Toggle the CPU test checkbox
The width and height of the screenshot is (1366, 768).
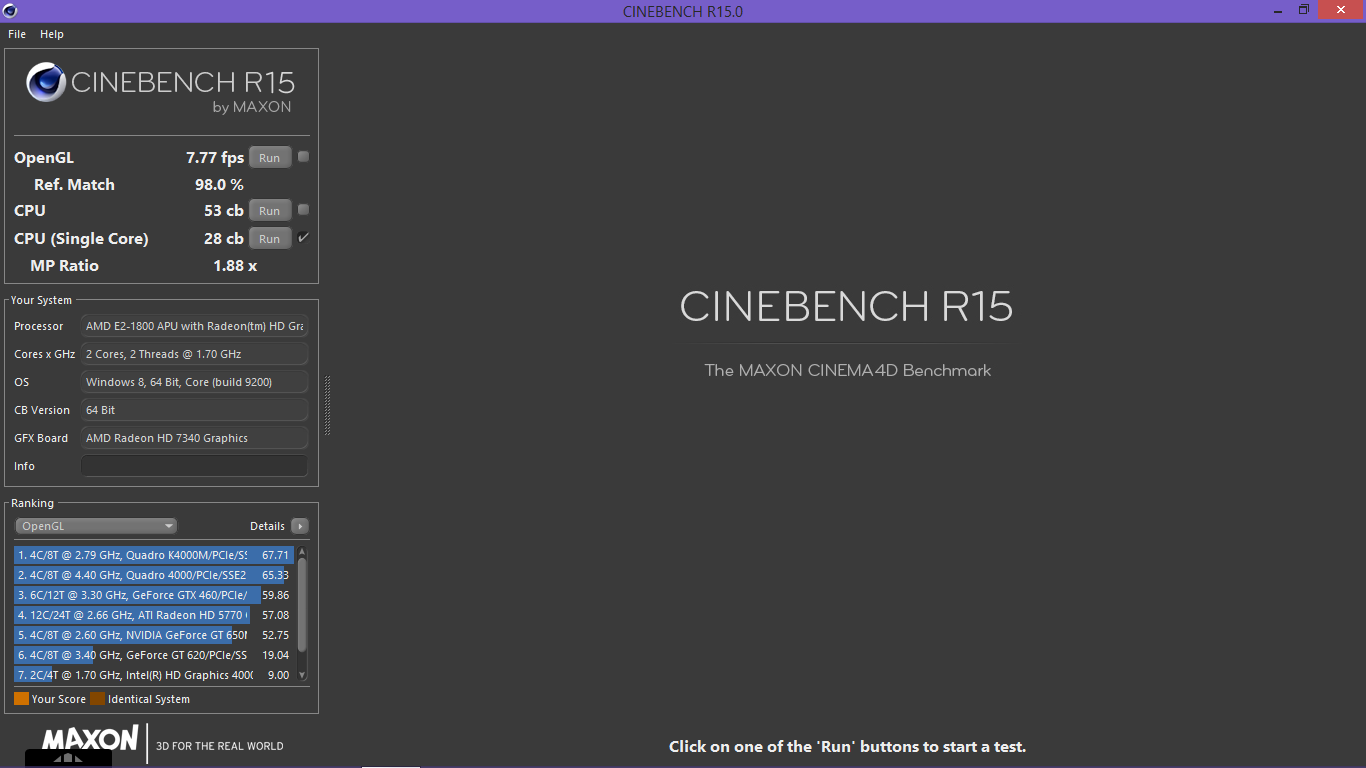point(304,210)
